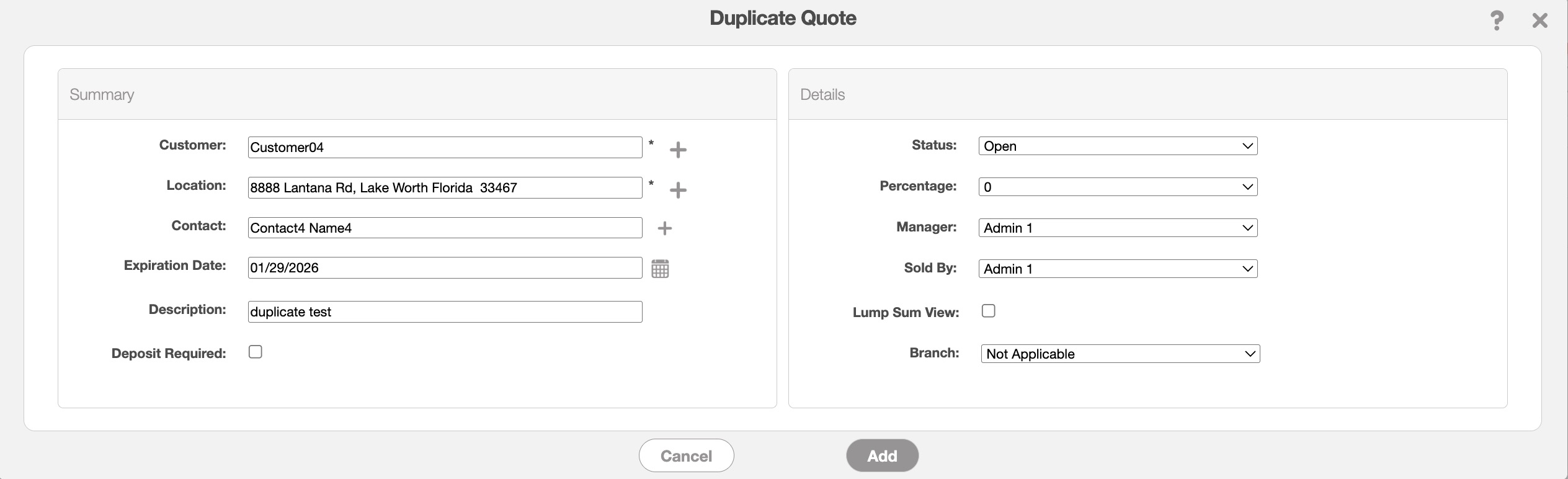Screen dimensions: 1568x479
Task: Add new contact with plus icon
Action: click(x=664, y=228)
